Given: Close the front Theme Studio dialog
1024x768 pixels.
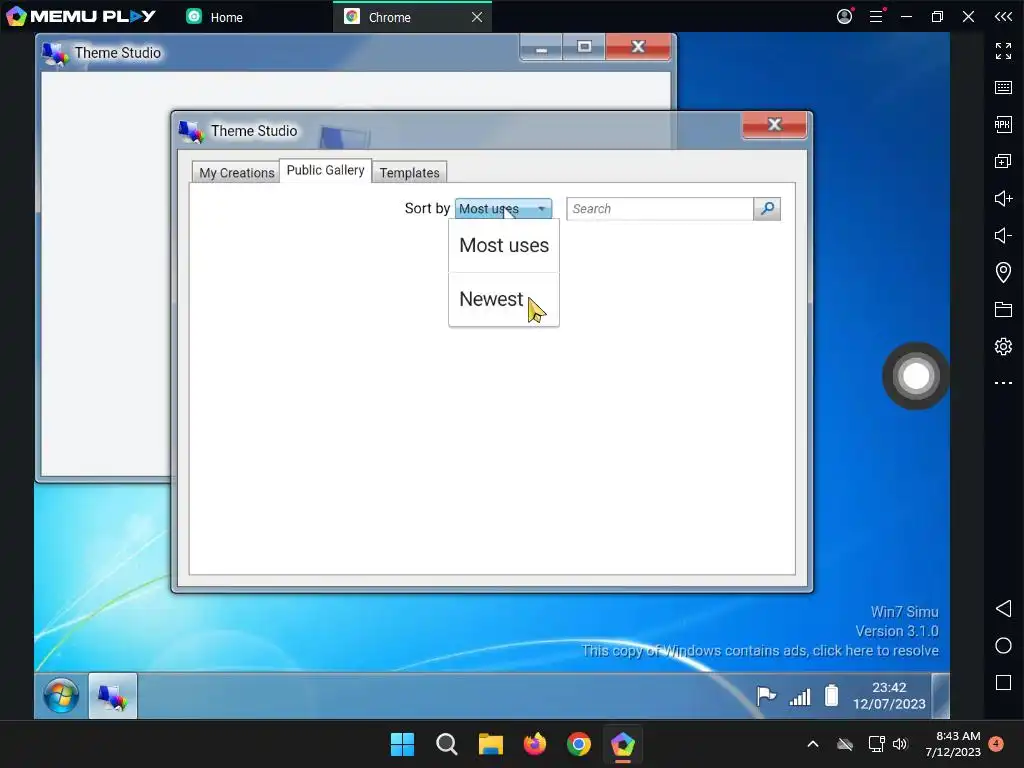Looking at the screenshot, I should click(x=774, y=125).
